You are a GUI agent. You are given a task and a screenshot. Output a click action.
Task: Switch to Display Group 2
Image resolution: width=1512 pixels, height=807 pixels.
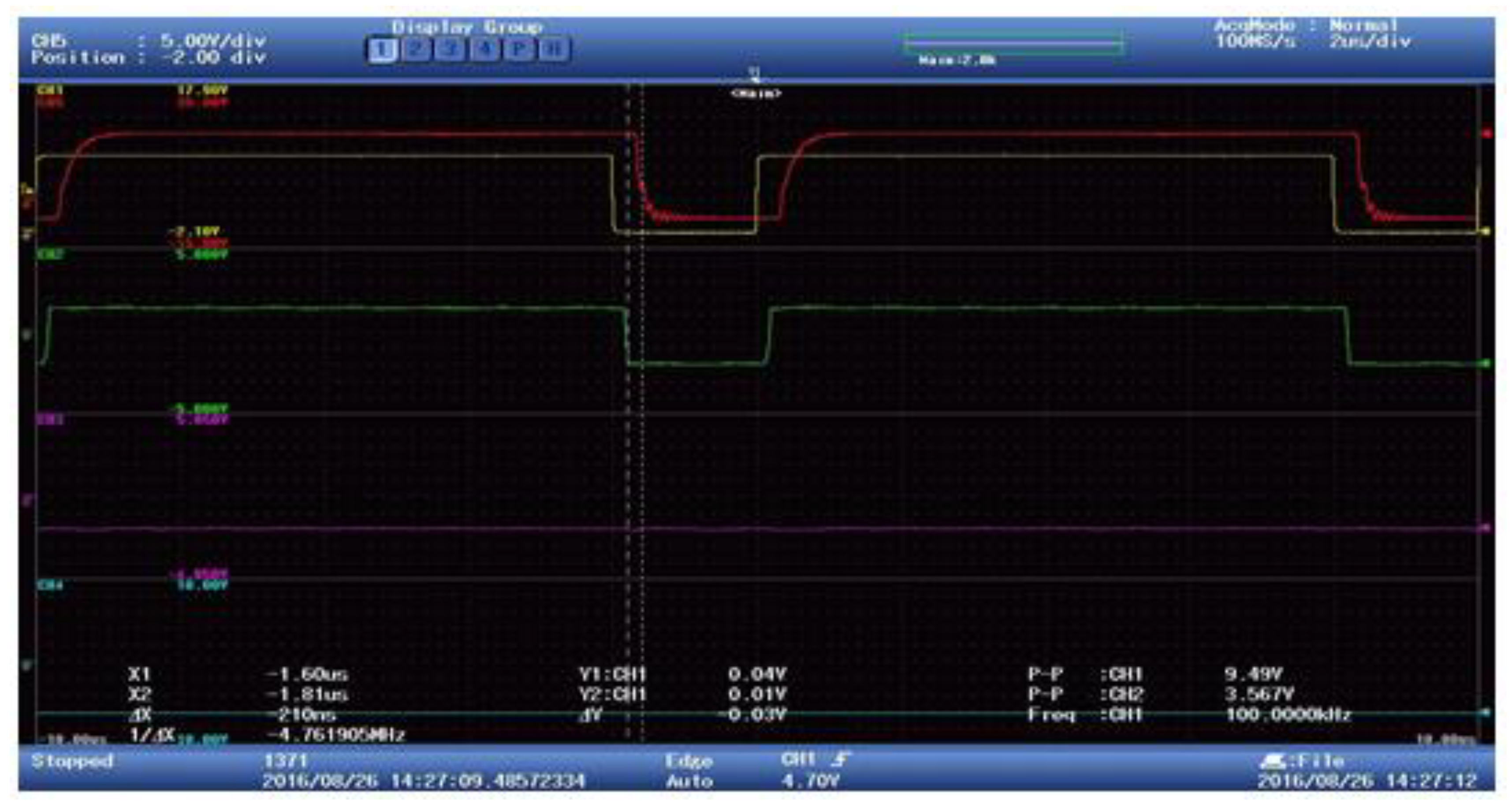(416, 50)
